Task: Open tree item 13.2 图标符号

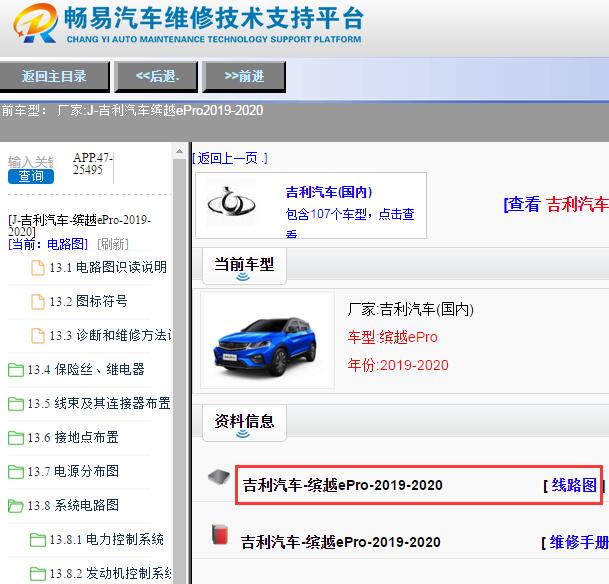Action: pos(89,301)
